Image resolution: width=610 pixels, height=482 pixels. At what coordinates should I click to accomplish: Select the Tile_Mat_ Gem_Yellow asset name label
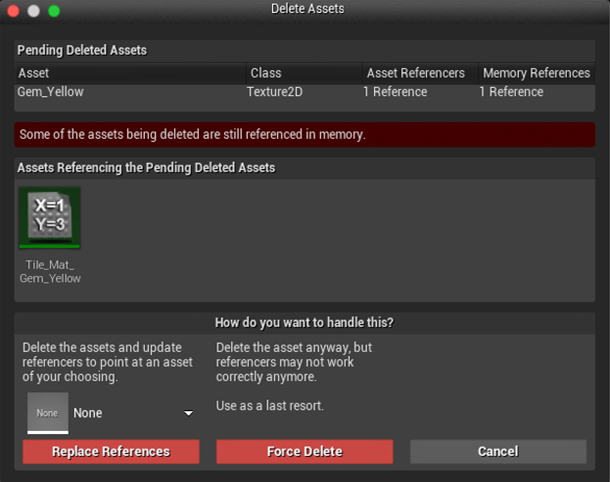[x=50, y=272]
